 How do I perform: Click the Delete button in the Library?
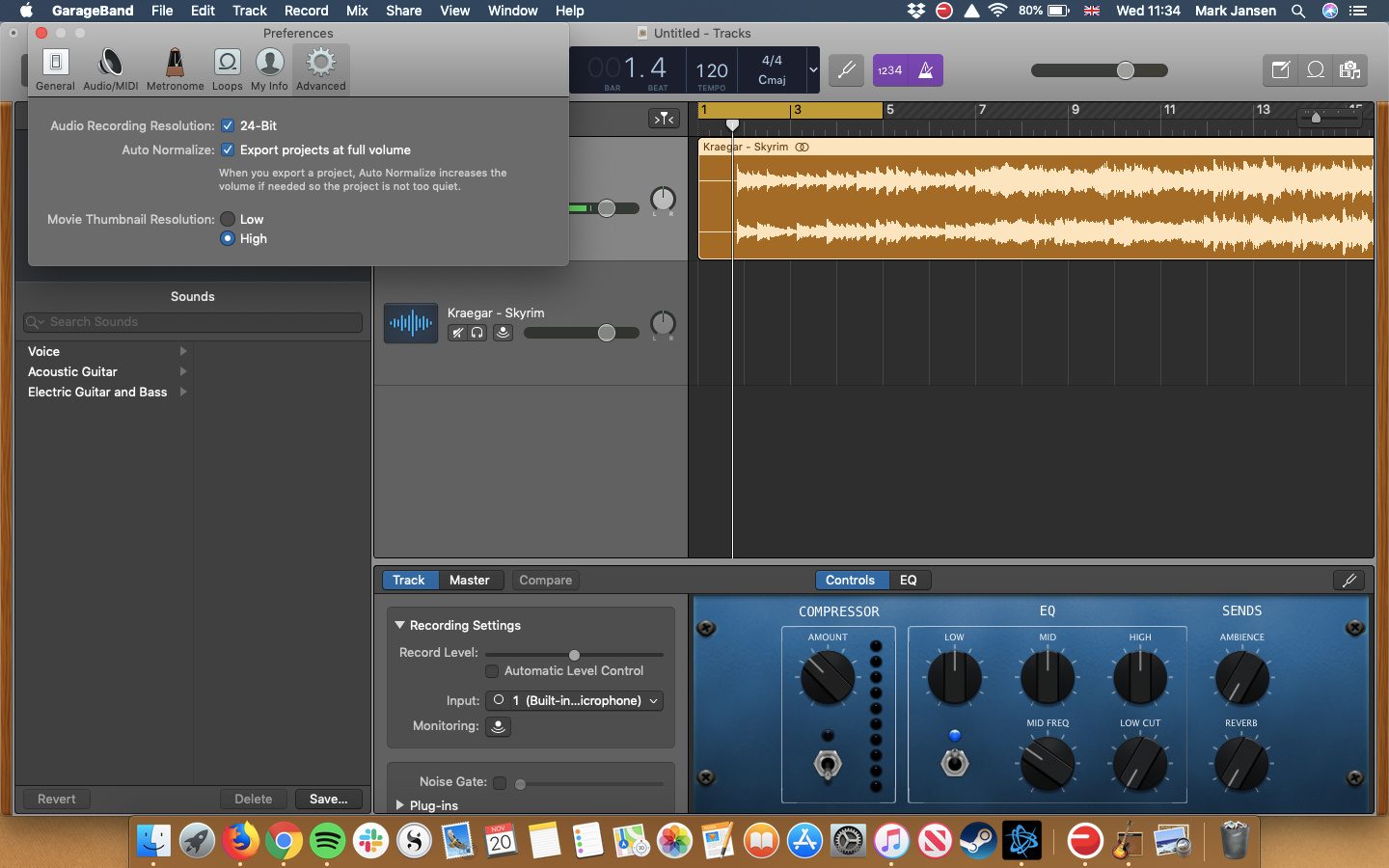coord(253,799)
